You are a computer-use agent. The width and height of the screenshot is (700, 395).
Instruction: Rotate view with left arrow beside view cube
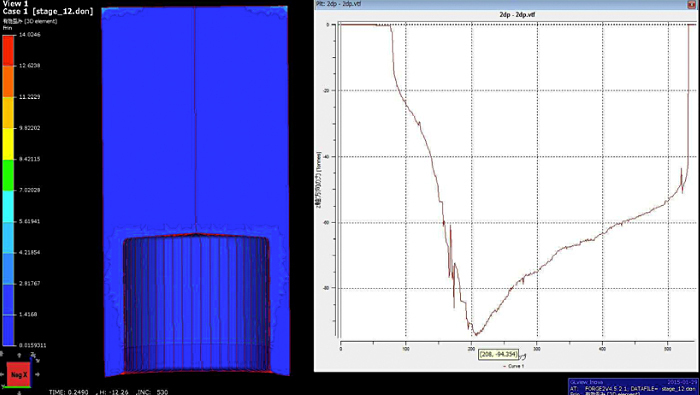(2, 374)
